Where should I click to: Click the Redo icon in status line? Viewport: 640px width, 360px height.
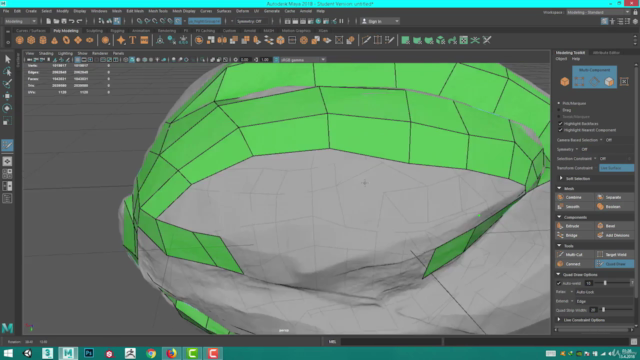[x=79, y=21]
